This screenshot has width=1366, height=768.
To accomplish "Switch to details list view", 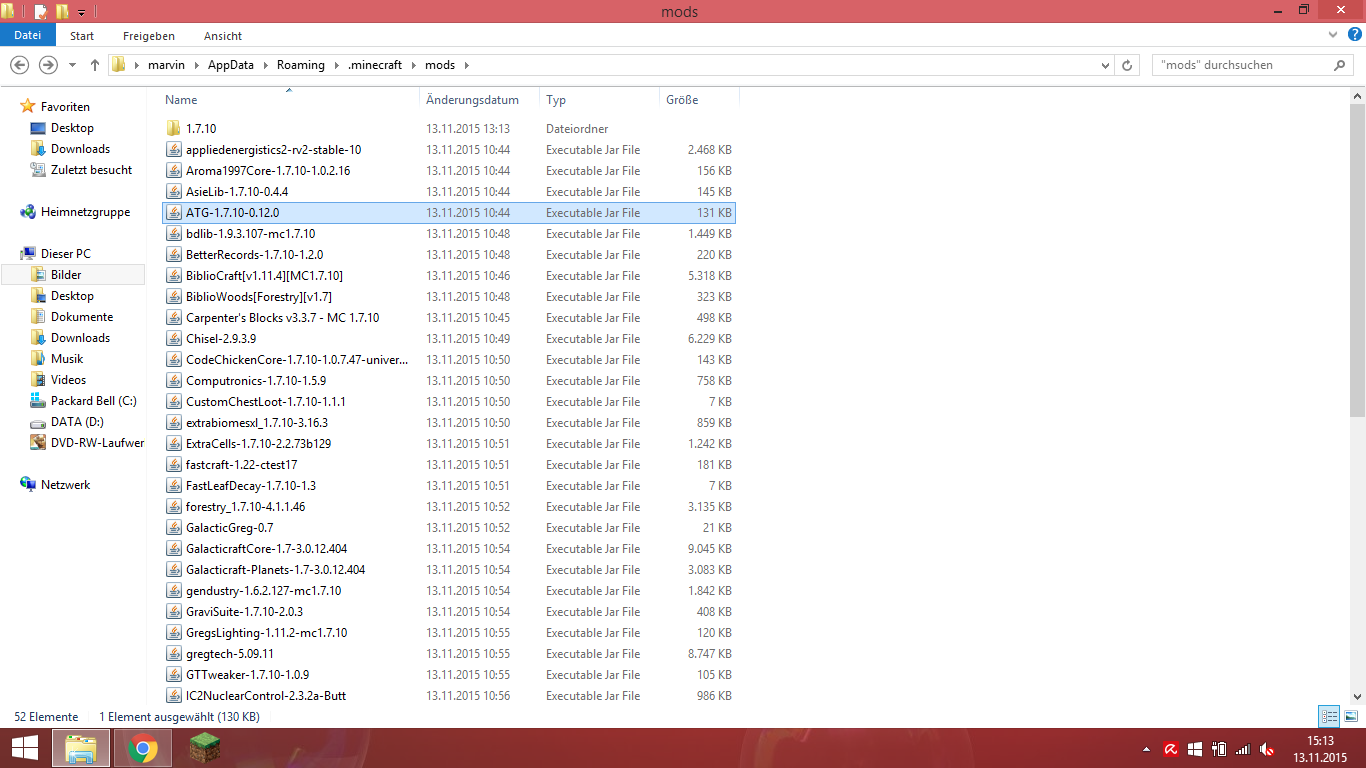I will click(x=1329, y=716).
